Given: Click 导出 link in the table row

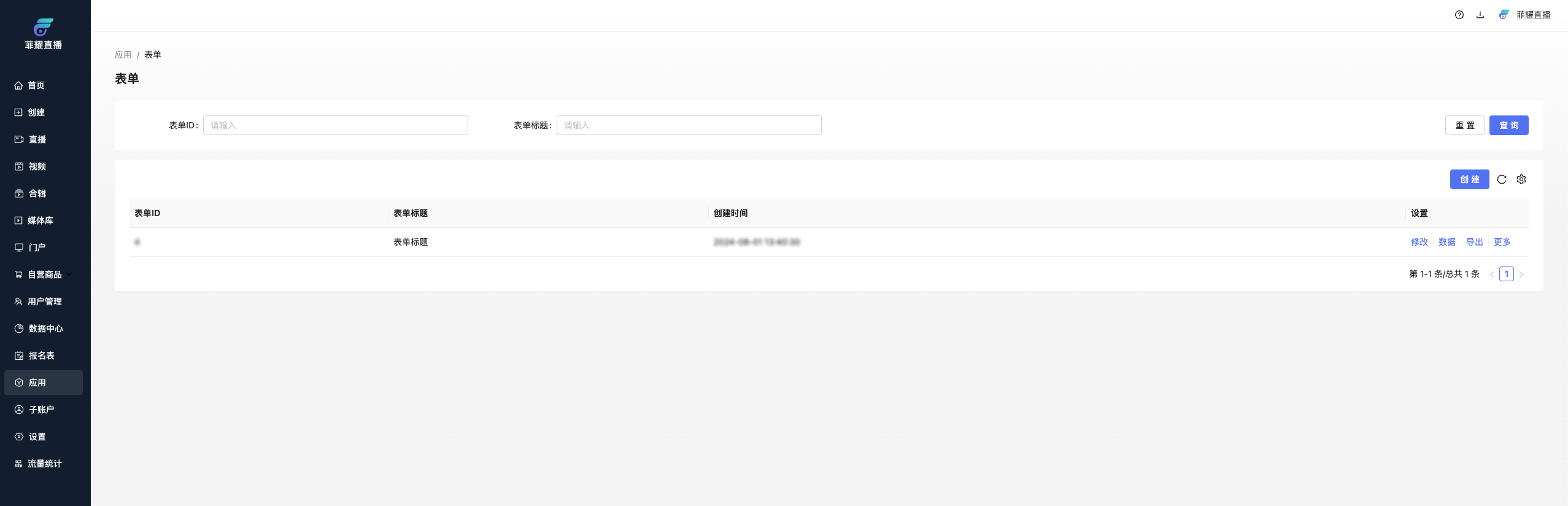Looking at the screenshot, I should tap(1474, 242).
